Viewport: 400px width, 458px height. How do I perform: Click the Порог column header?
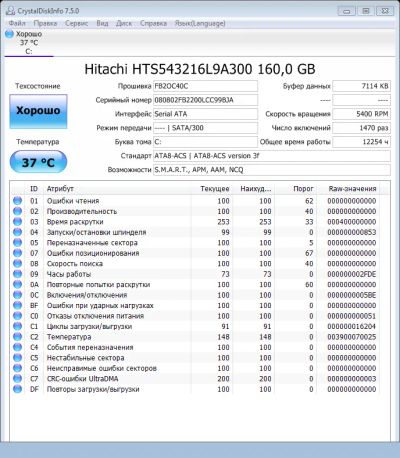(295, 189)
